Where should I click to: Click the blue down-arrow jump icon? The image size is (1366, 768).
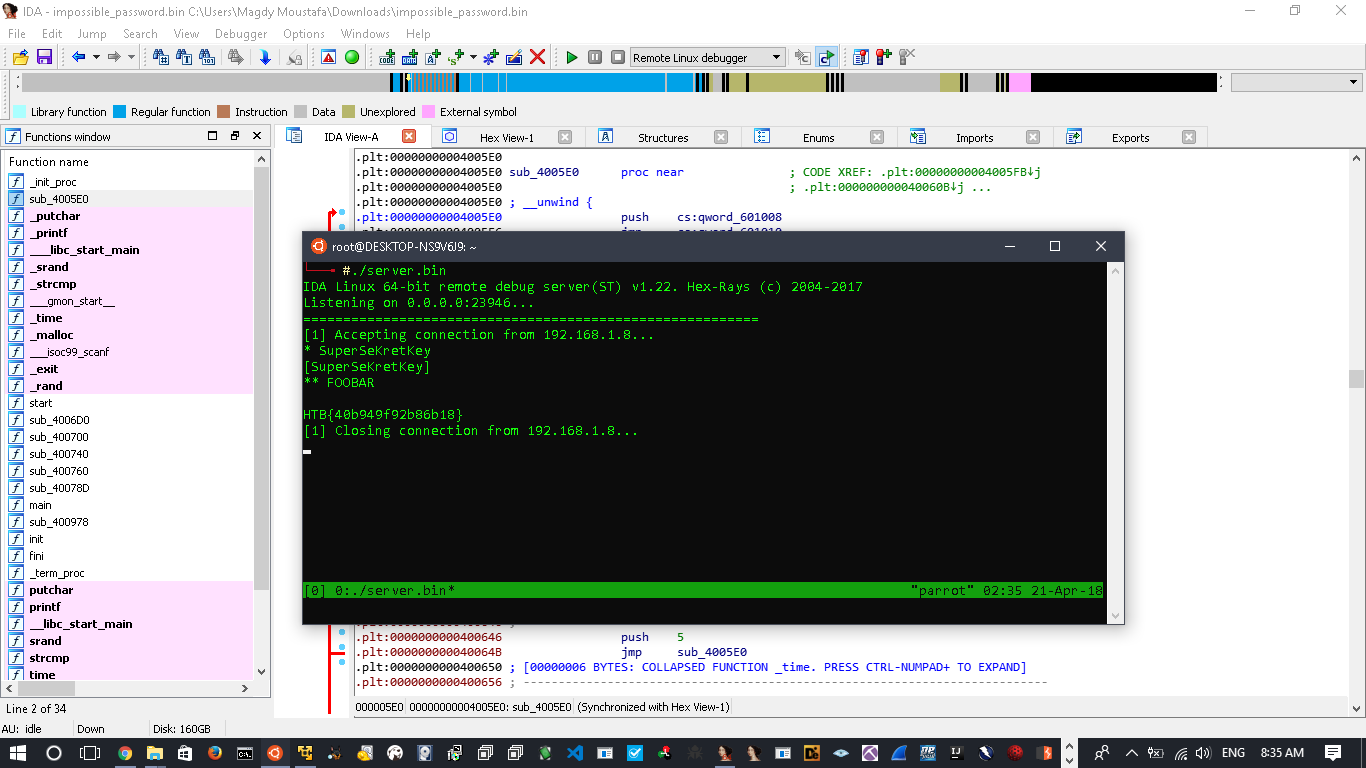(265, 57)
